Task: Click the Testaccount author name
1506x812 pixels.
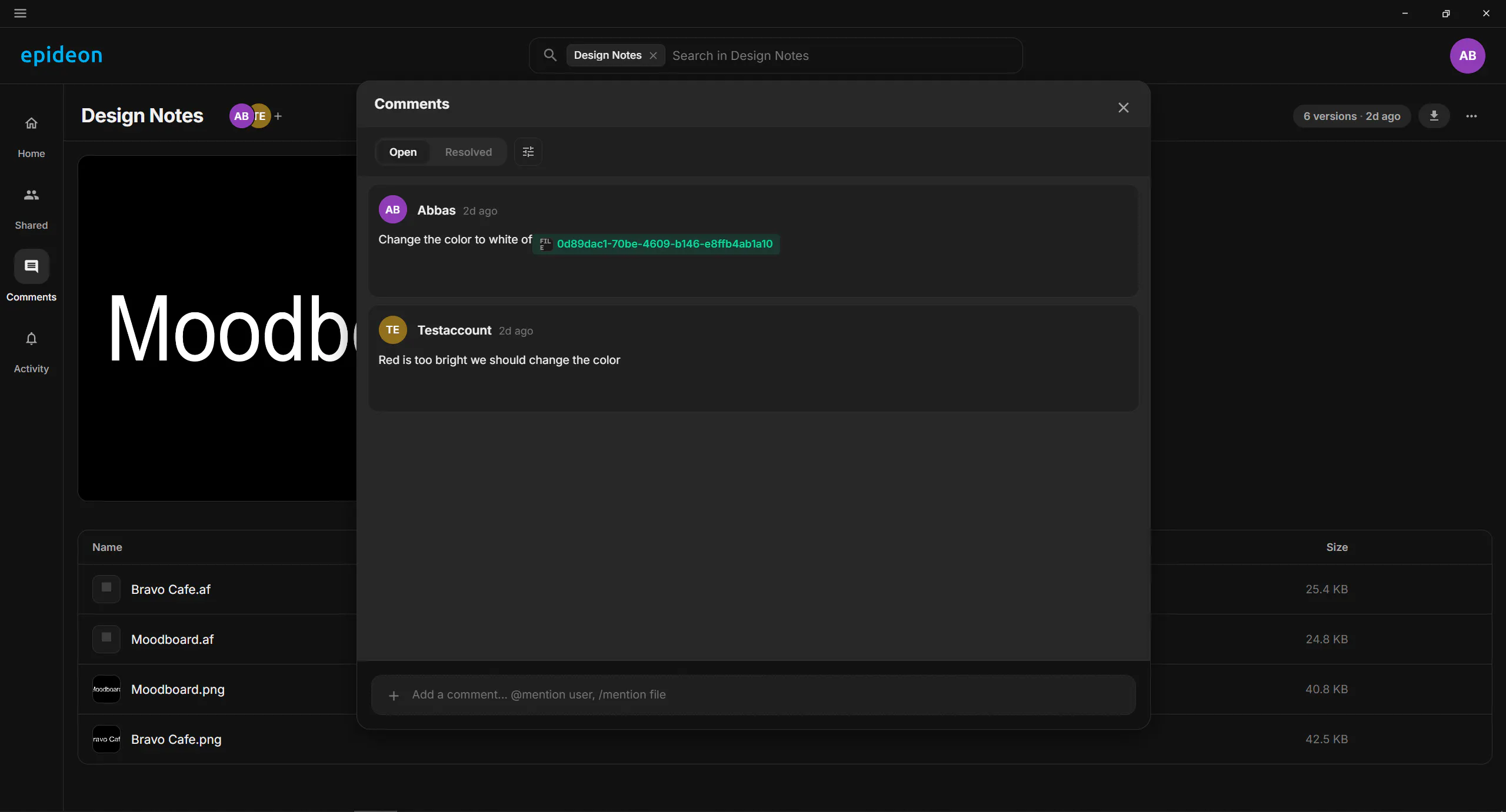Action: (x=454, y=330)
